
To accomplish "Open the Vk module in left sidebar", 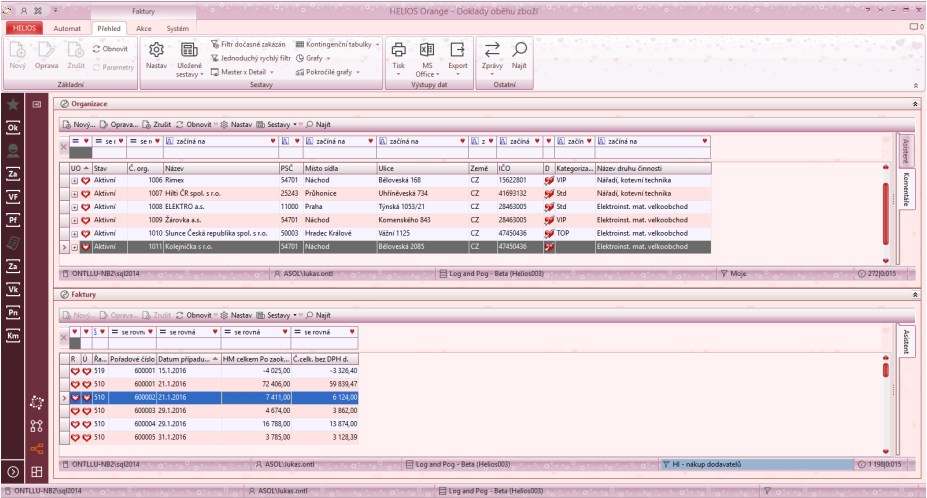I will coord(12,289).
